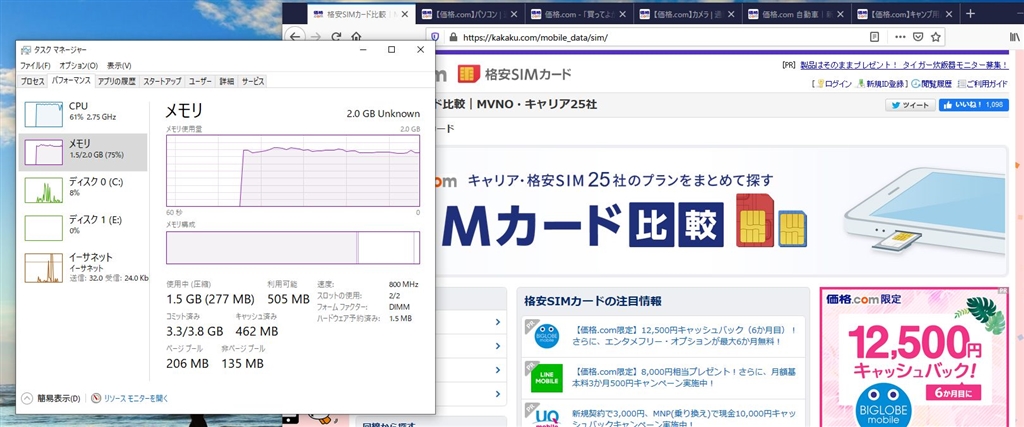Image resolution: width=1024 pixels, height=427 pixels.
Task: Toggle reader view icon in address bar
Action: (x=875, y=36)
